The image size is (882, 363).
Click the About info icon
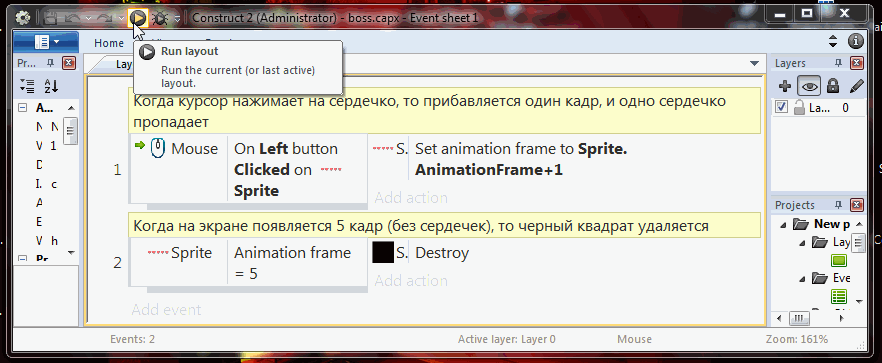(x=856, y=41)
